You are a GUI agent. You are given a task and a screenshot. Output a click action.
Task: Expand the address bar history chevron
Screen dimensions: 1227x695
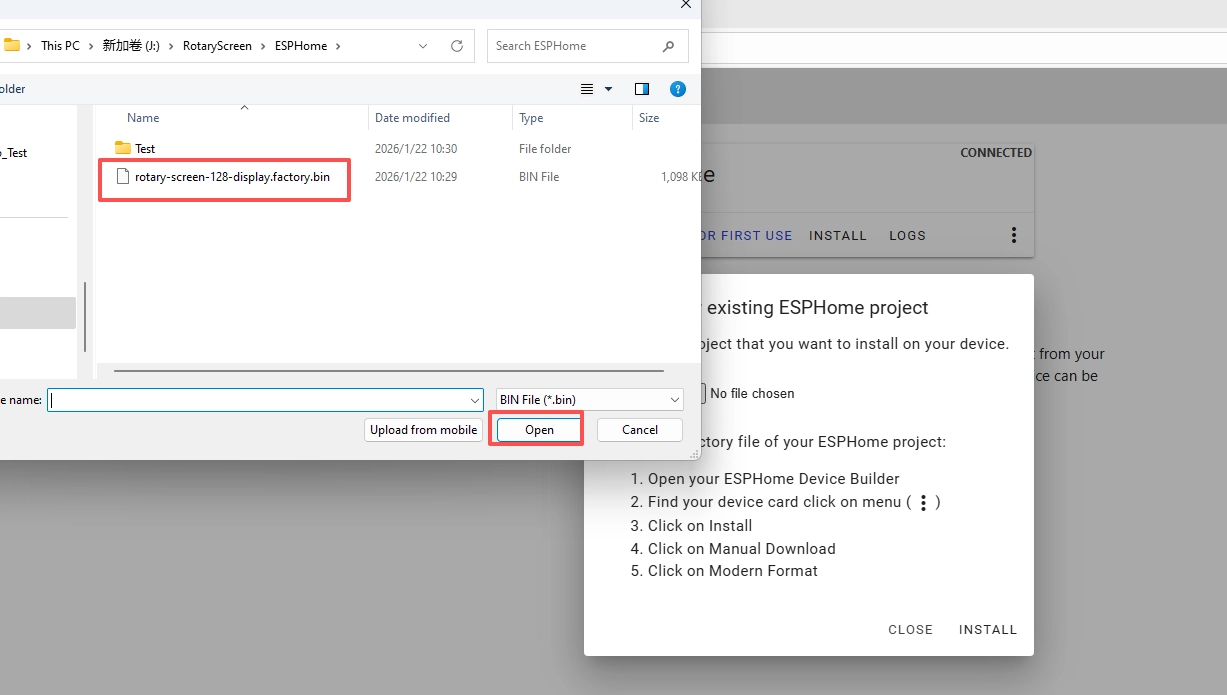click(x=423, y=46)
